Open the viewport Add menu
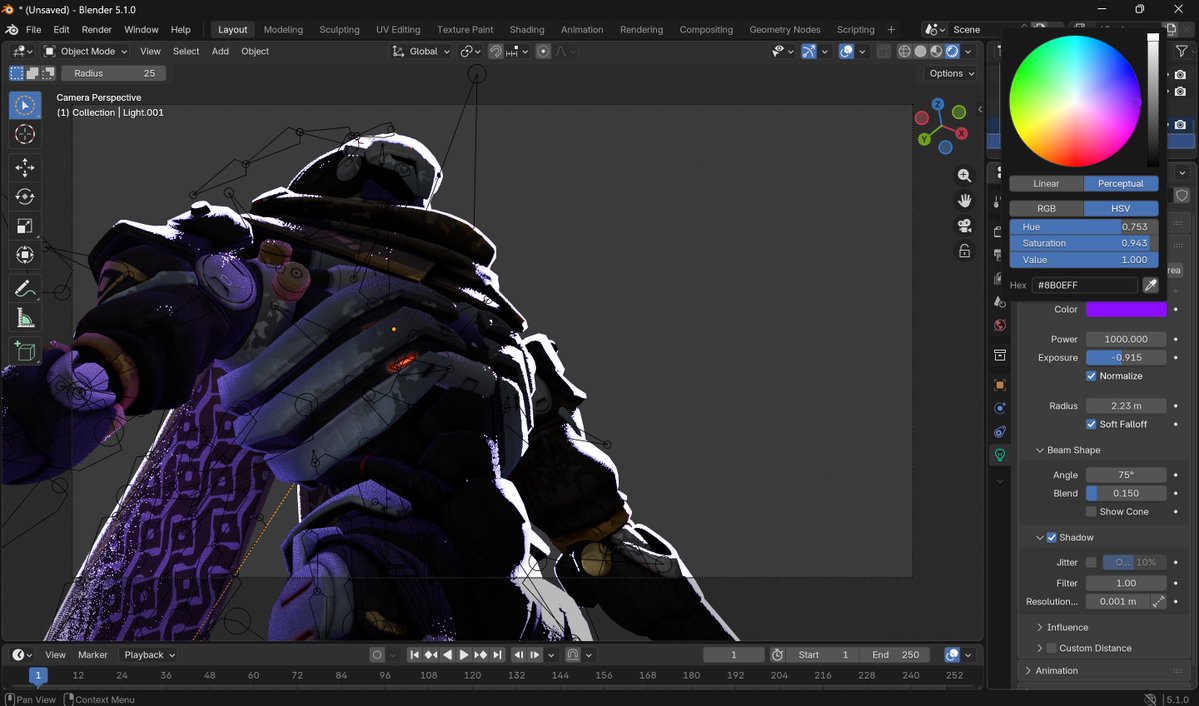The image size is (1199, 706). 220,51
